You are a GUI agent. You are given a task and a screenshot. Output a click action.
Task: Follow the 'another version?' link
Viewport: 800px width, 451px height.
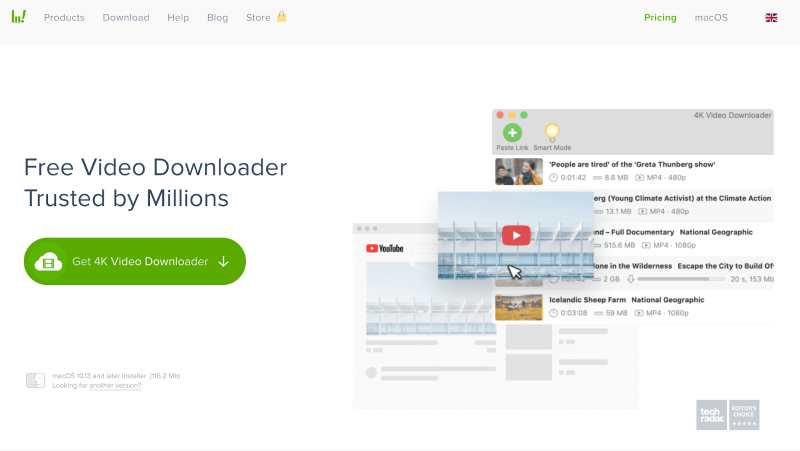tap(115, 386)
